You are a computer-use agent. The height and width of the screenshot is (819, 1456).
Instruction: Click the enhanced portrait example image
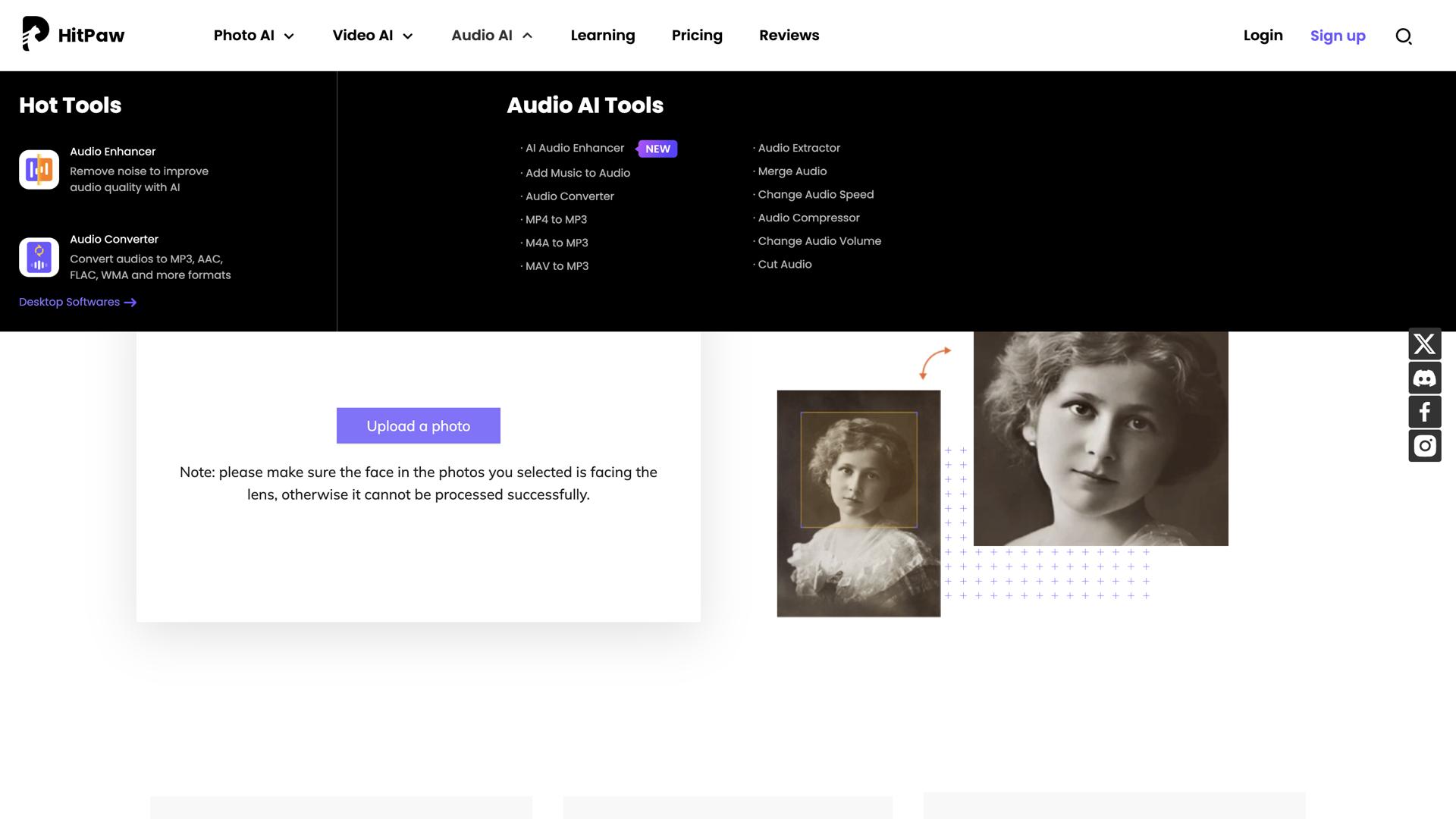coord(1100,438)
